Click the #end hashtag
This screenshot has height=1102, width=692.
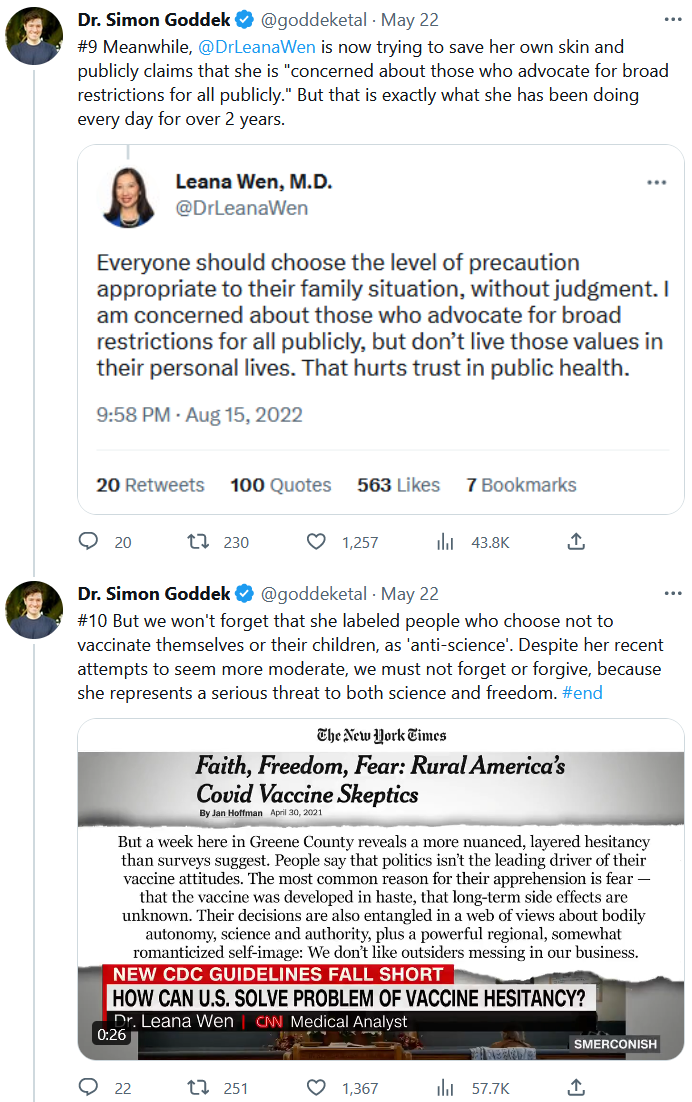point(581,692)
